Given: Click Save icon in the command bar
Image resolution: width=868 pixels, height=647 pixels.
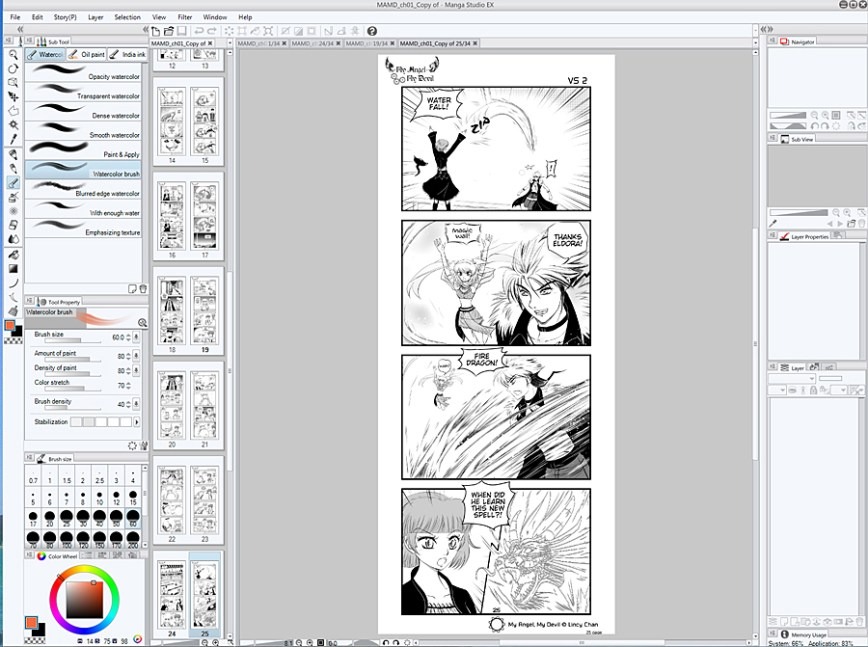Looking at the screenshot, I should pos(182,31).
